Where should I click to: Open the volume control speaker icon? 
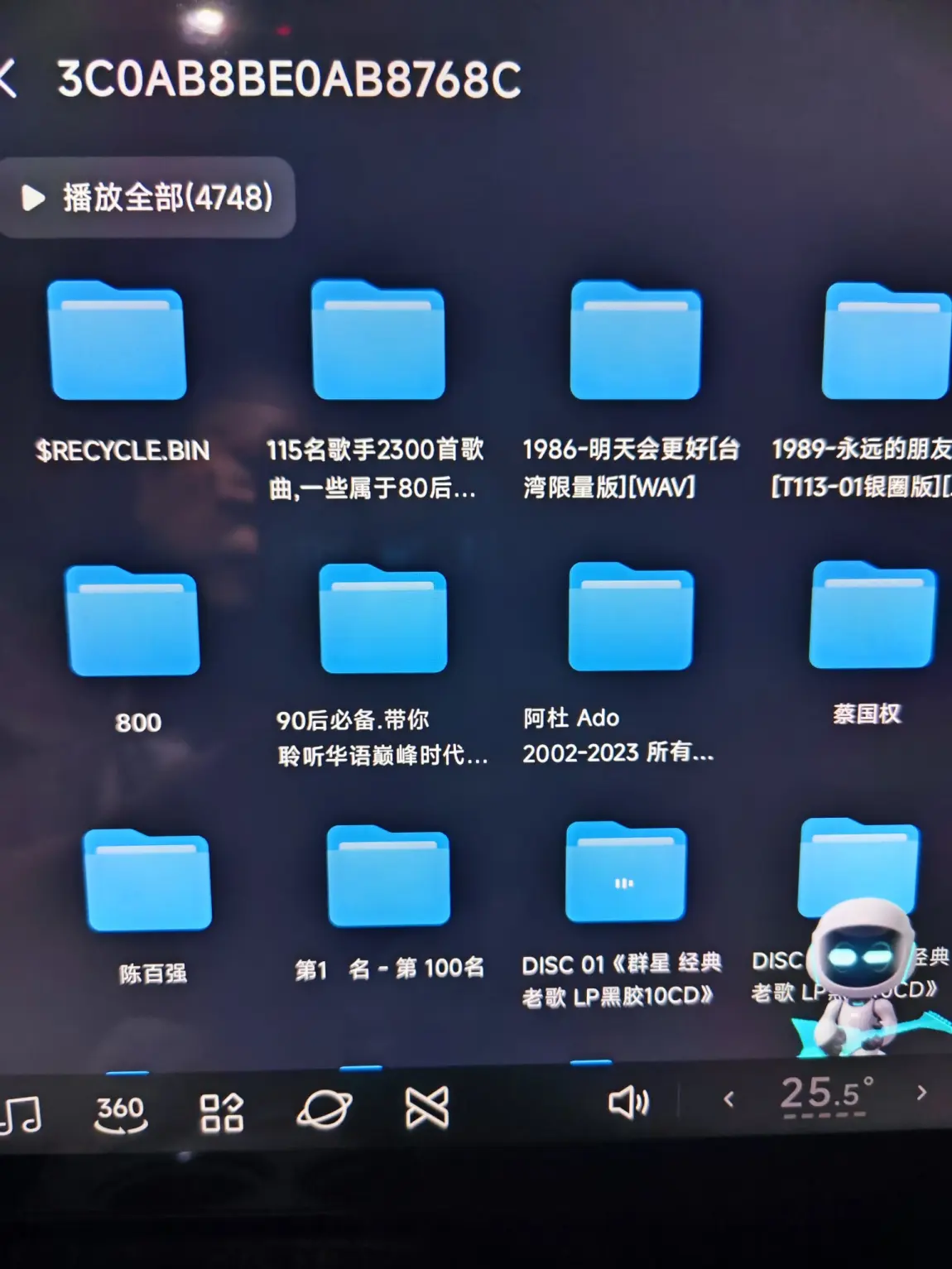(627, 1102)
